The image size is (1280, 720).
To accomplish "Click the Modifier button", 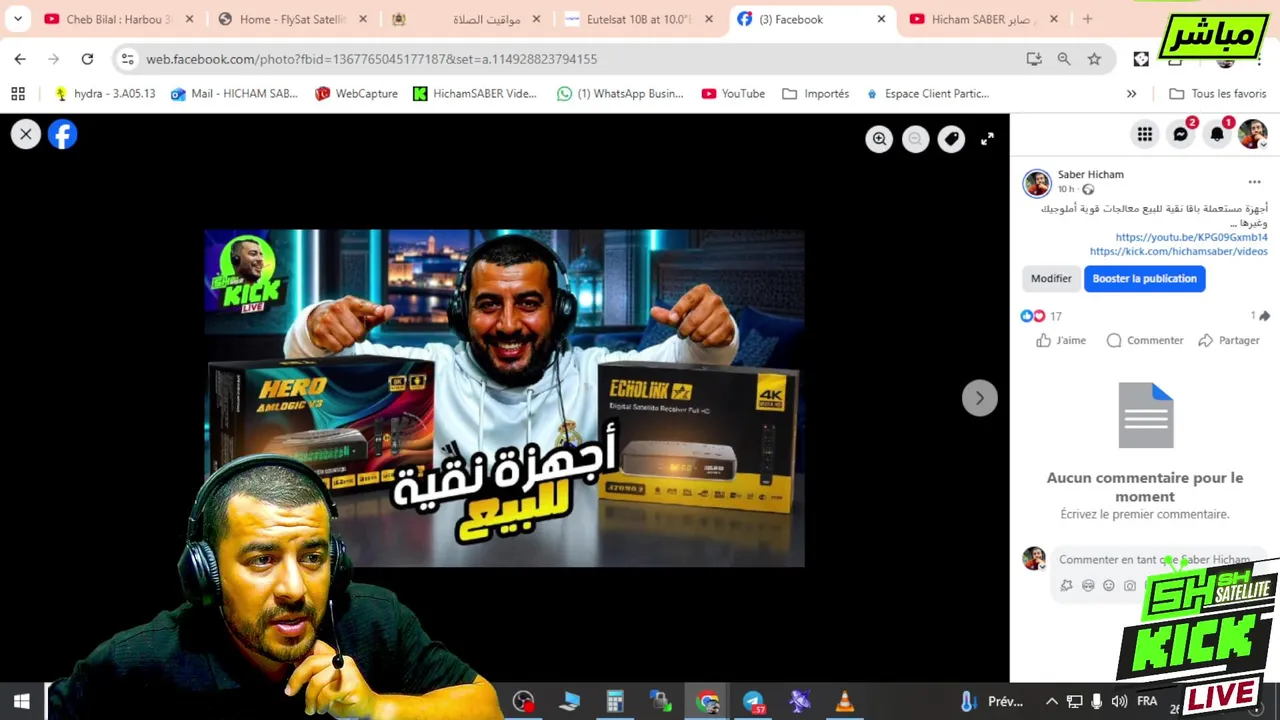I will pos(1051,278).
